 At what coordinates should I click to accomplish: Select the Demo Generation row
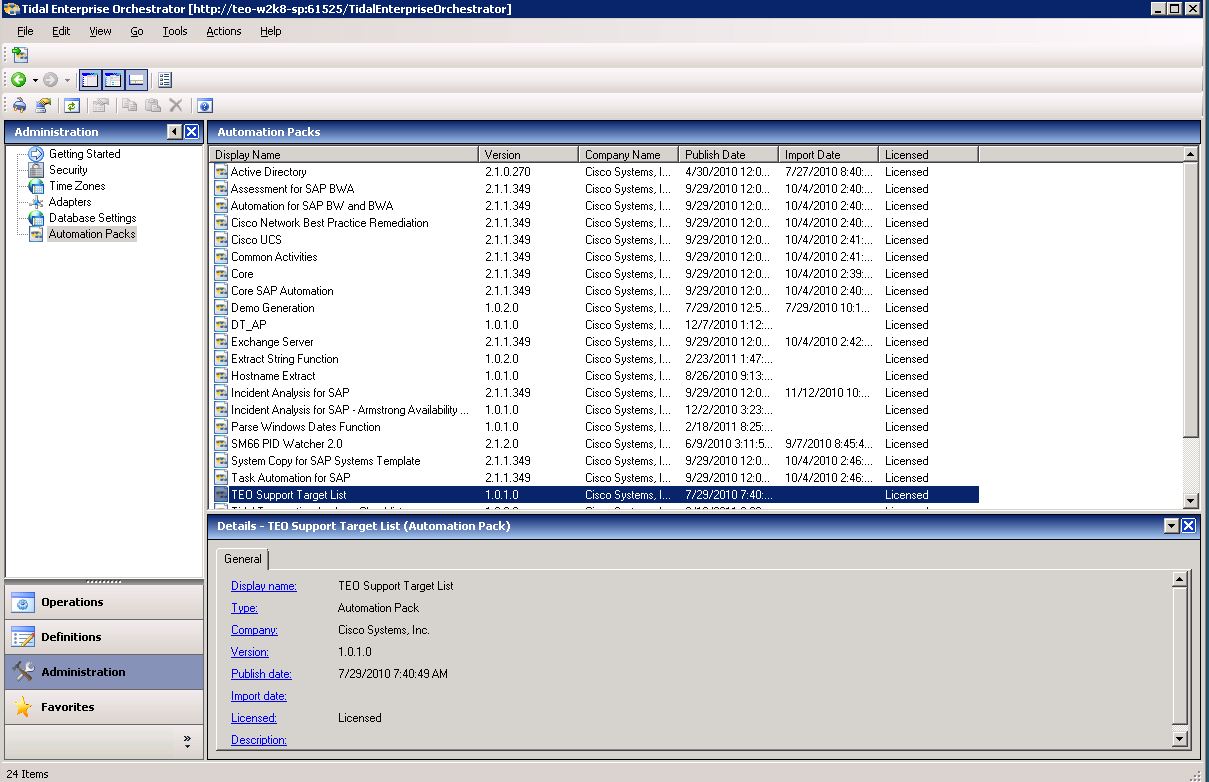tap(594, 308)
